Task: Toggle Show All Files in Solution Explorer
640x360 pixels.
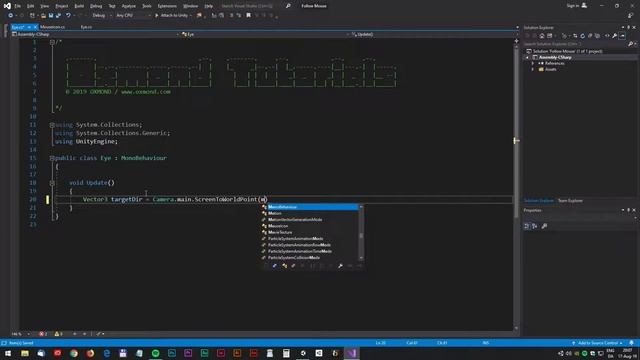Action: [x=598, y=36]
